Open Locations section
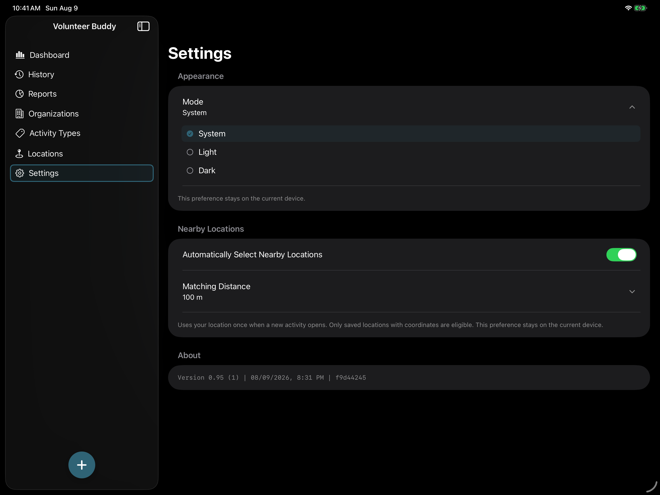 point(82,154)
